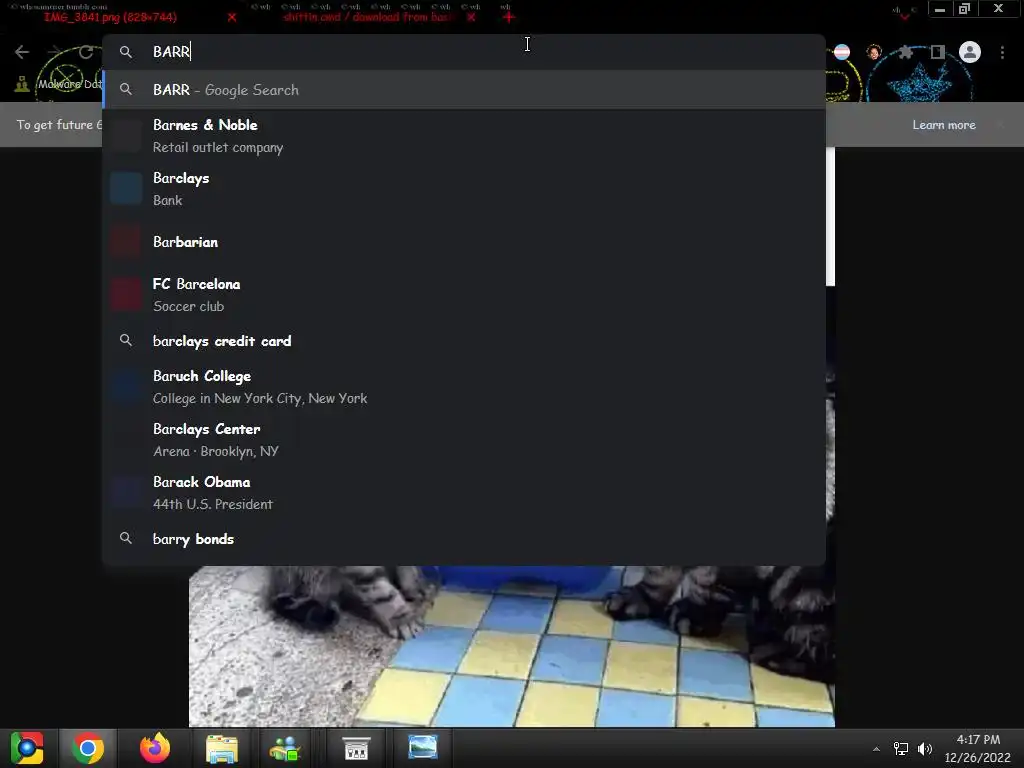Select the Barbarian suggestion
The image size is (1024, 768).
pos(464,242)
